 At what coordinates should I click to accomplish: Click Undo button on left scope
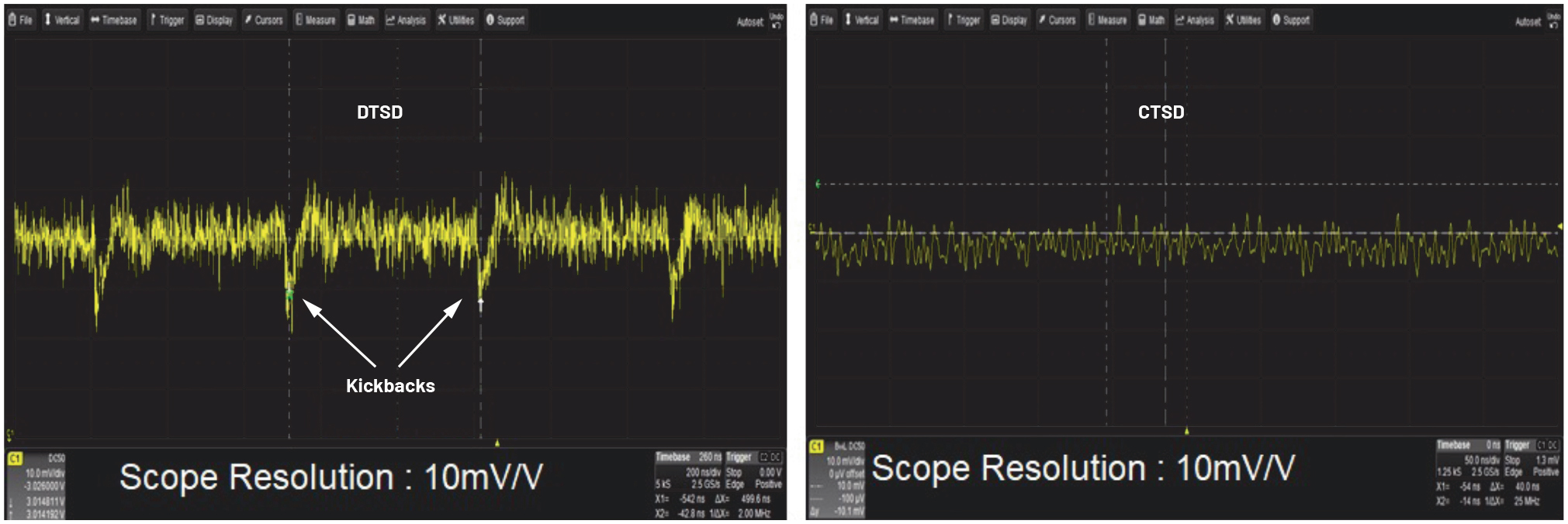point(776,21)
